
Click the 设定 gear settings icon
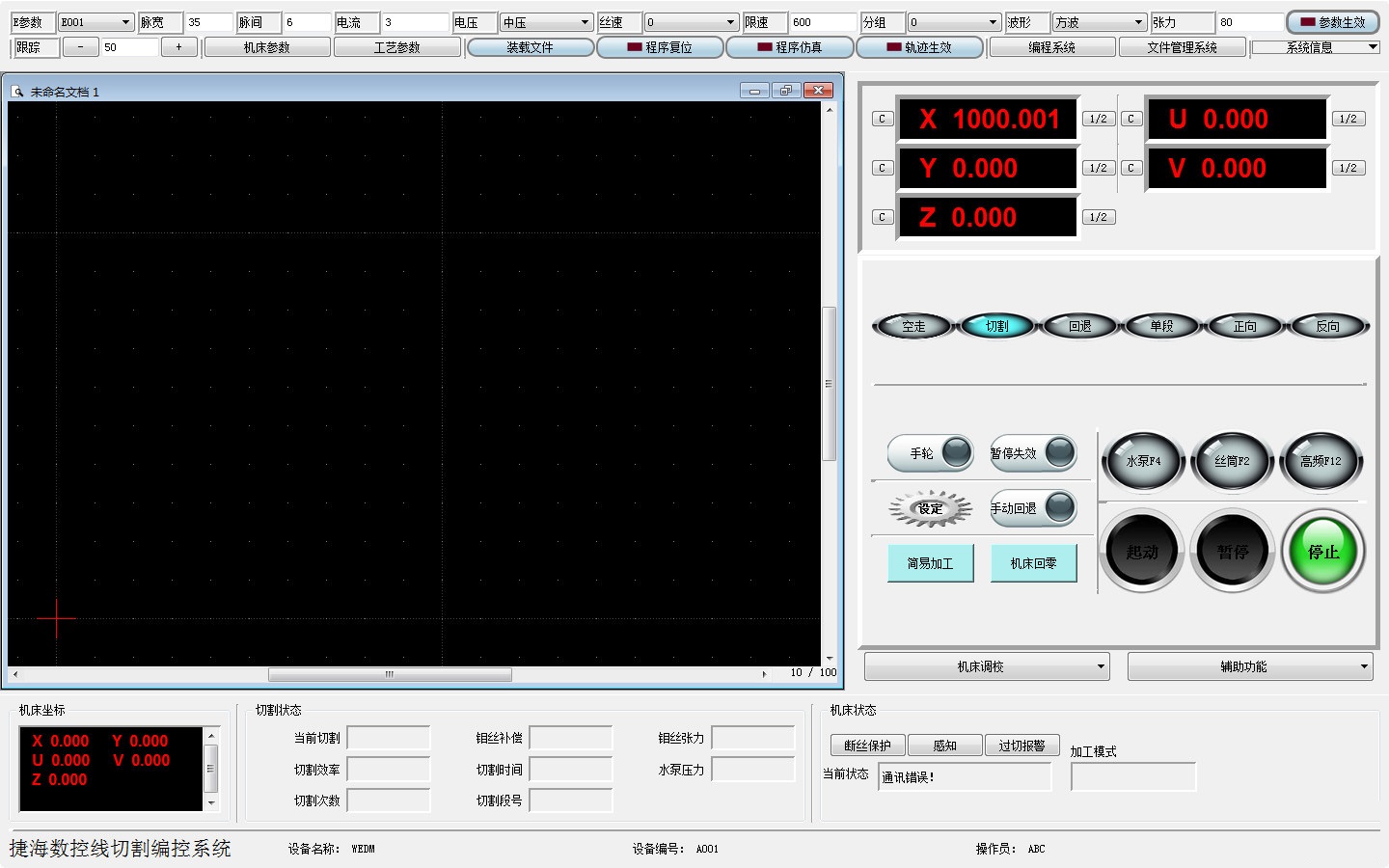930,508
